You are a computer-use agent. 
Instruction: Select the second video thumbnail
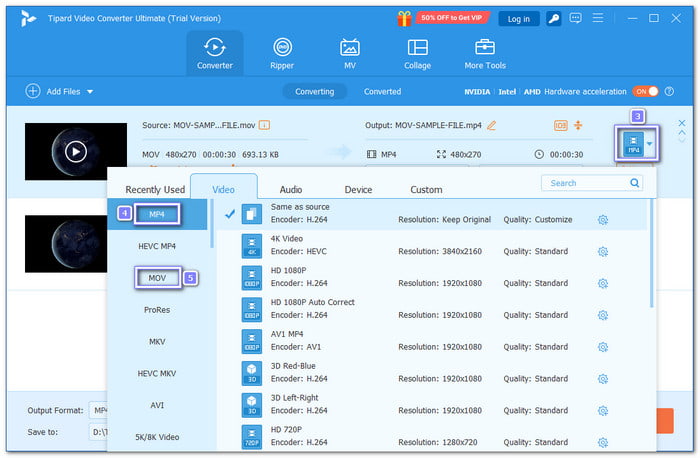coord(66,244)
